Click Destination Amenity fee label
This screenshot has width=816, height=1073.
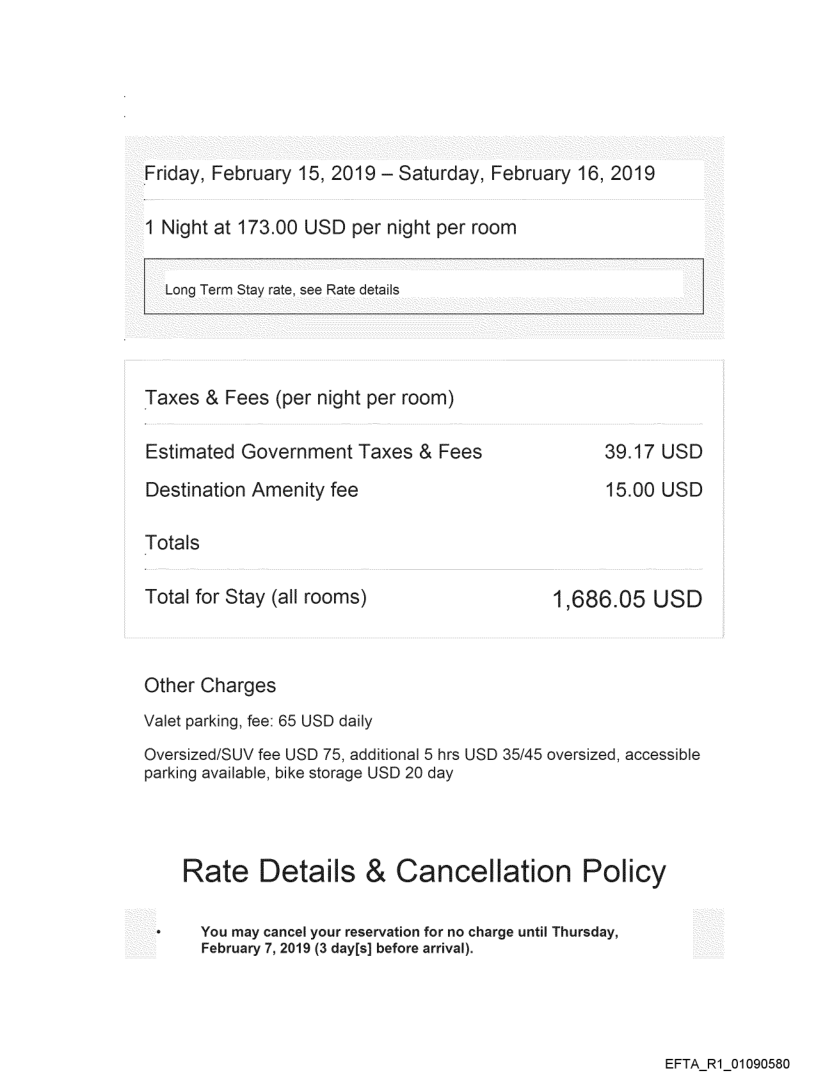[x=251, y=491]
